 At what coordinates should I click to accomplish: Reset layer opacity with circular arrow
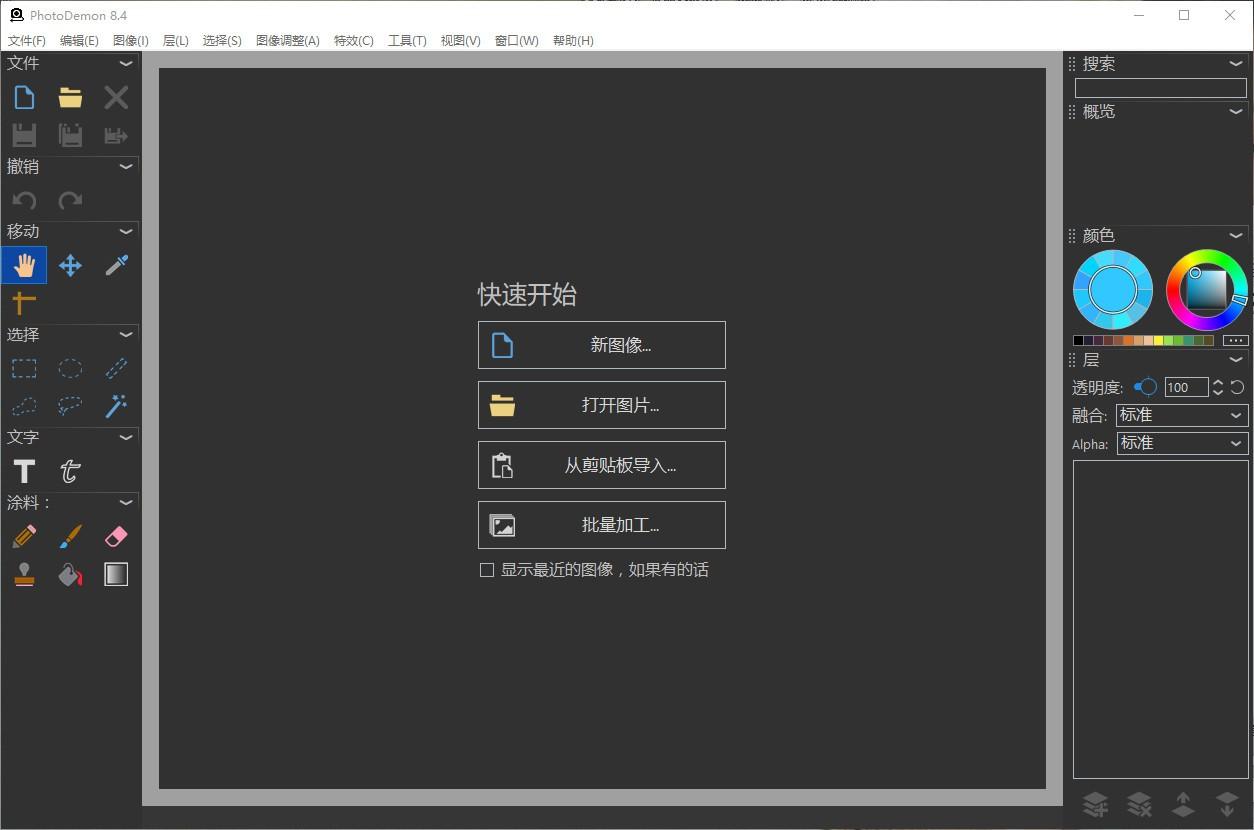coord(1237,387)
